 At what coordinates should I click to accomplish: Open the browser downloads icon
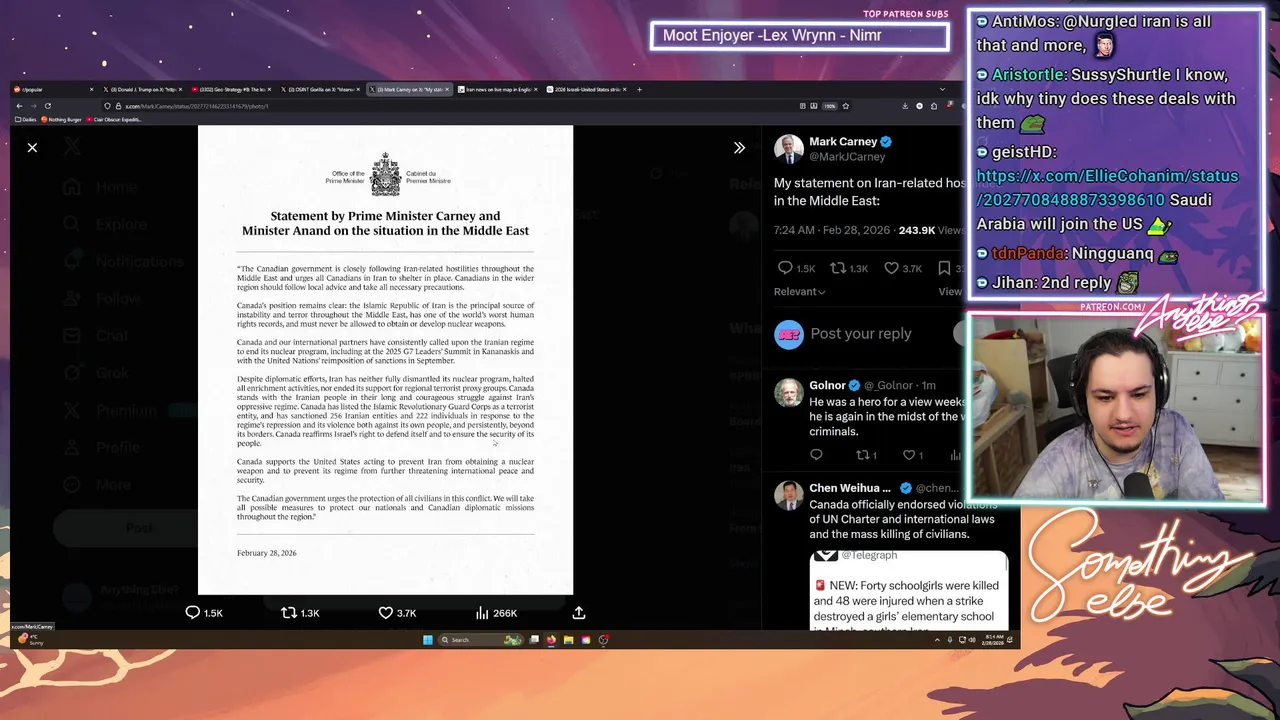[905, 106]
